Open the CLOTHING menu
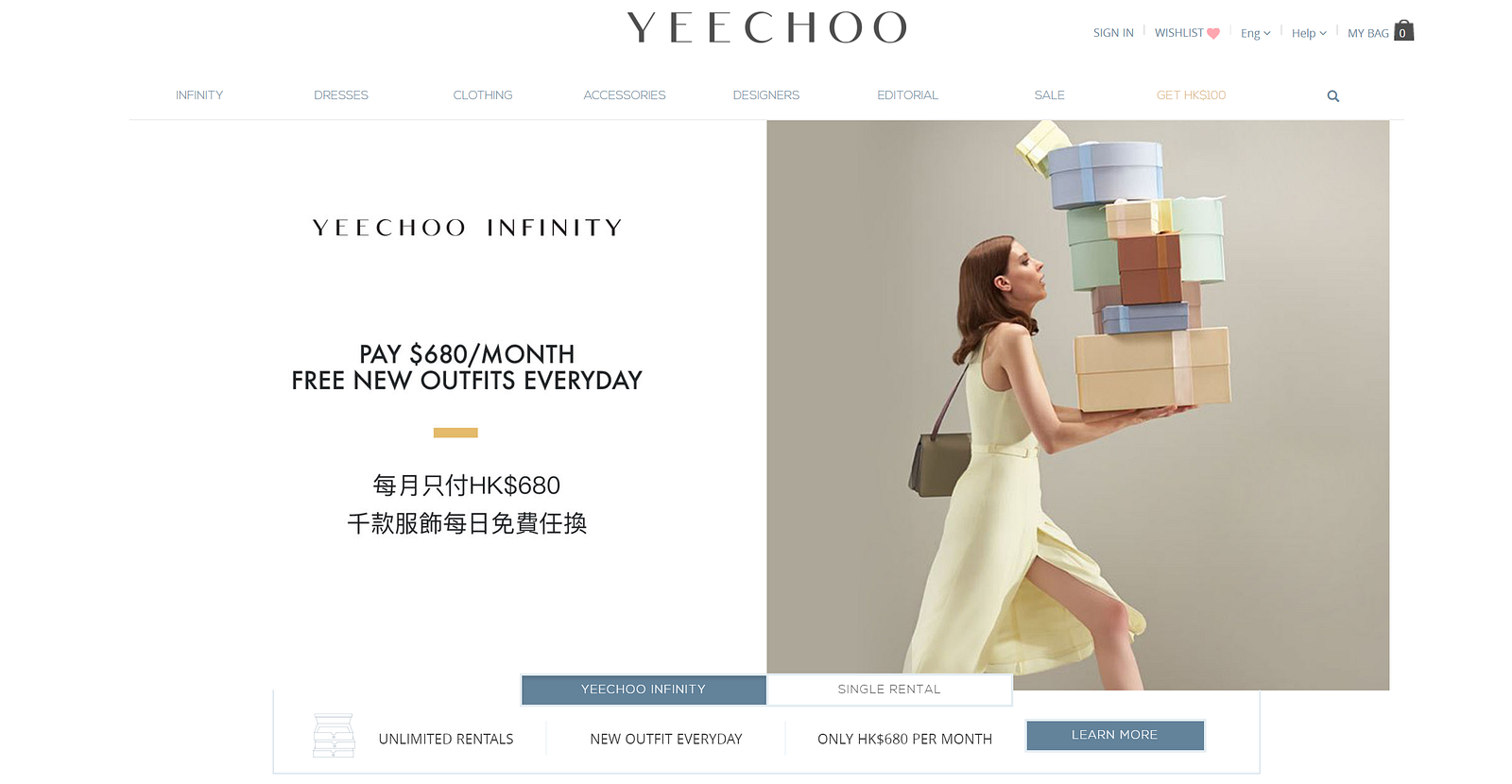 pos(483,95)
